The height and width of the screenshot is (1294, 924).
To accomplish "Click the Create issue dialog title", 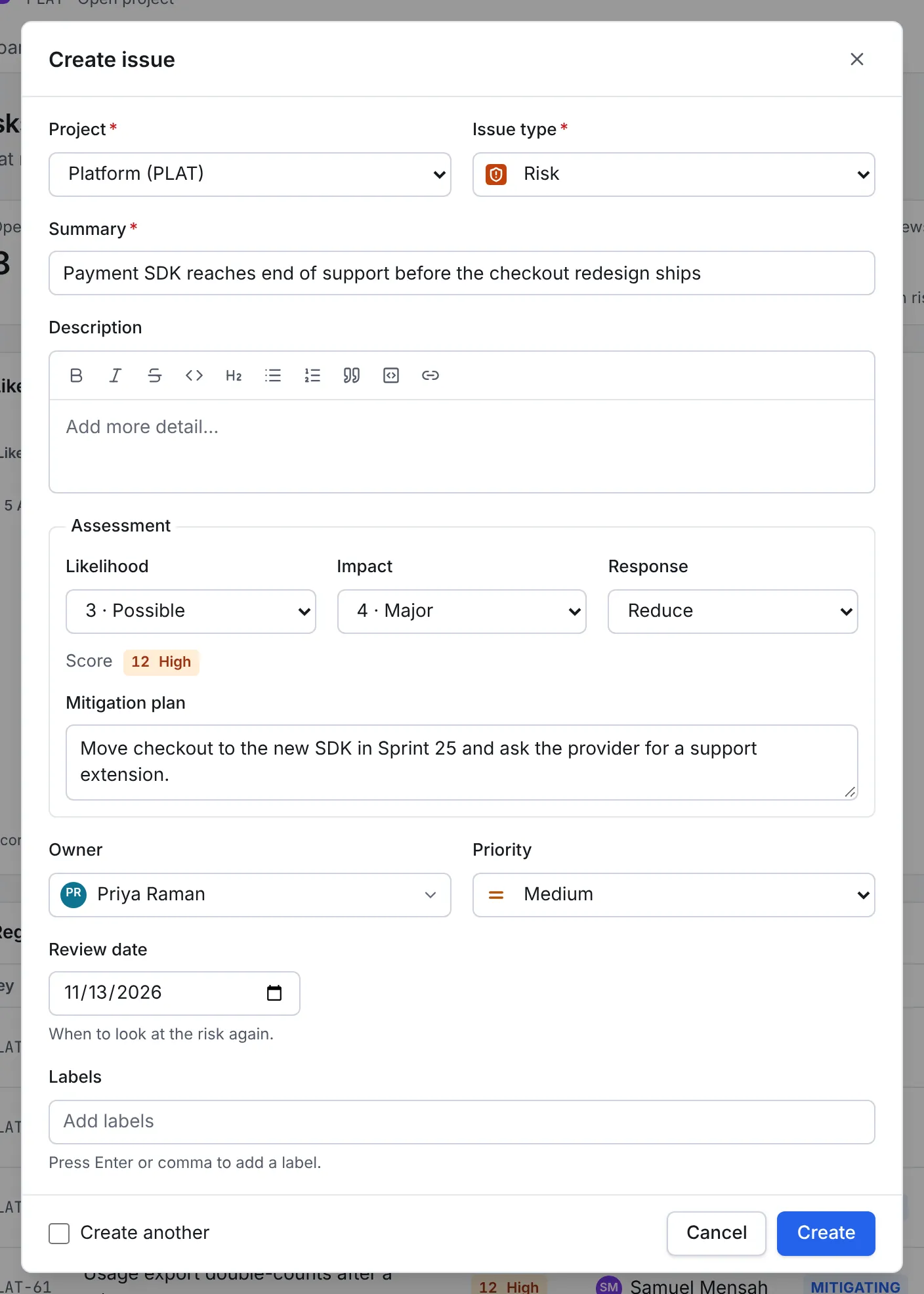I will (112, 60).
